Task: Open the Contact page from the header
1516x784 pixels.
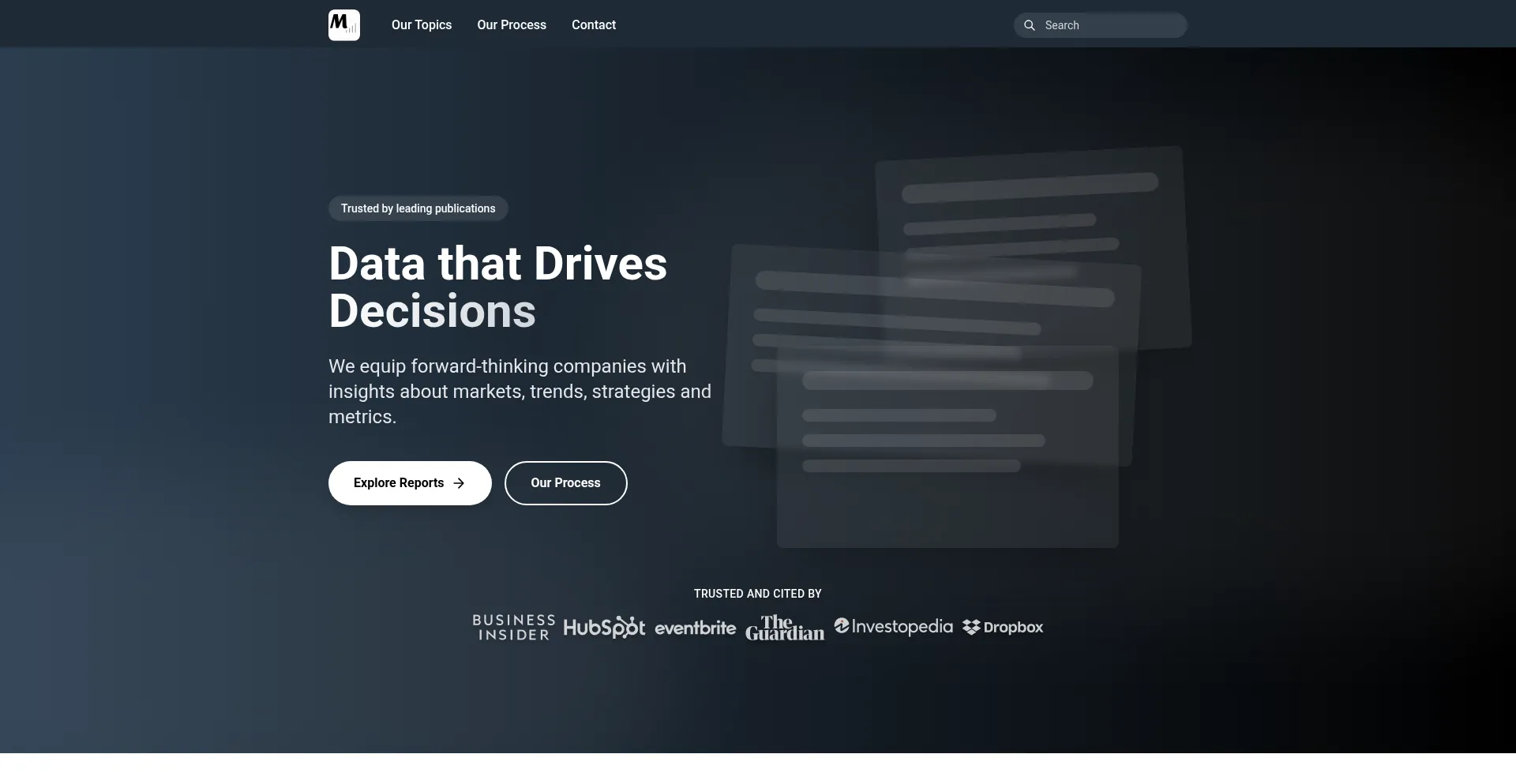Action: click(594, 25)
